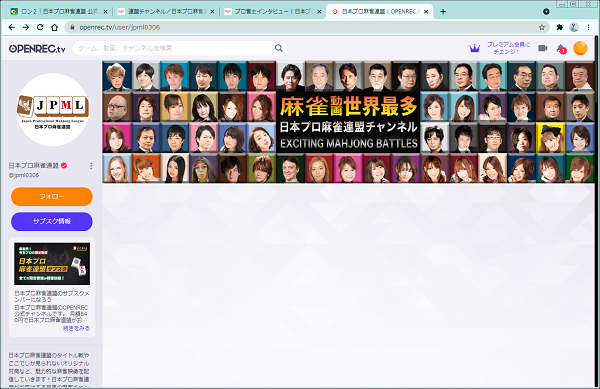Open the Chrome three-dot menu
The width and height of the screenshot is (600, 389).
pyautogui.click(x=589, y=27)
